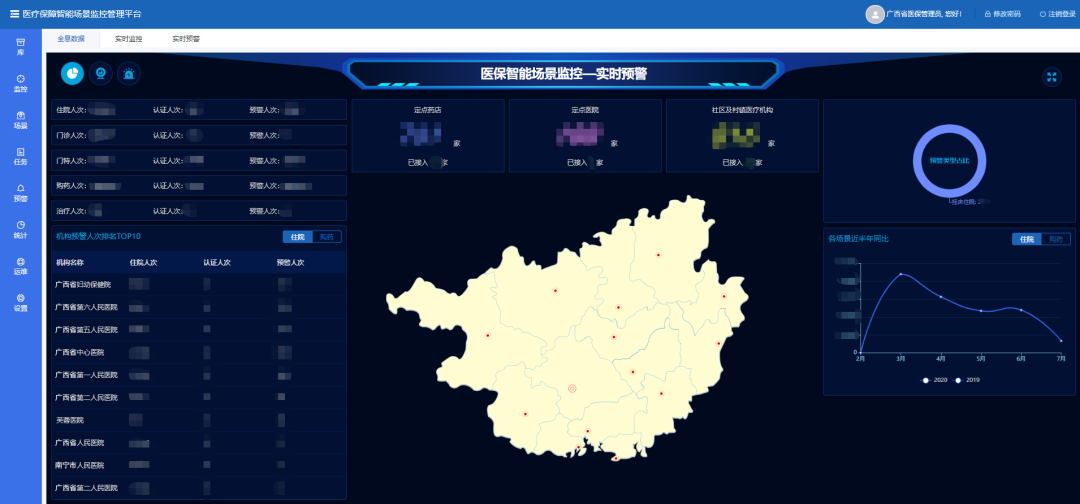
Task: Click the alarm siren round icon
Action: point(129,74)
